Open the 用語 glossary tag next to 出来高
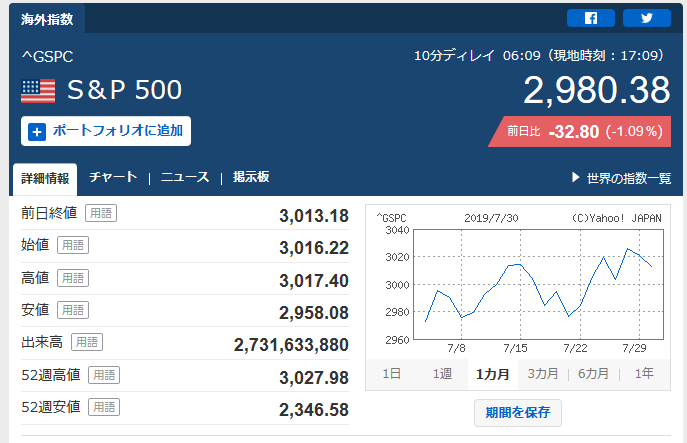Image resolution: width=687 pixels, height=443 pixels. click(x=87, y=342)
